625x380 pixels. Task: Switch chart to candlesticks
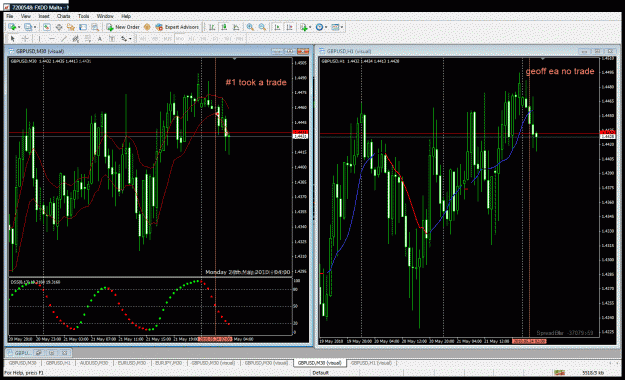pyautogui.click(x=224, y=27)
